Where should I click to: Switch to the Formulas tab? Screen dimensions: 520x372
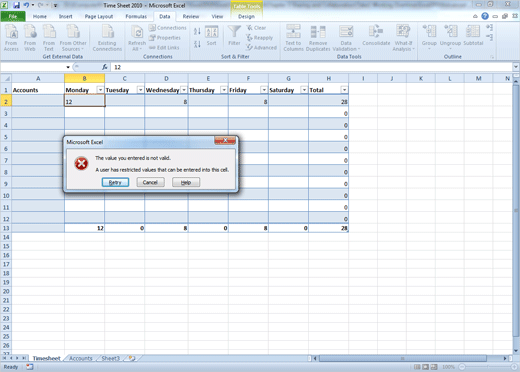pos(136,16)
